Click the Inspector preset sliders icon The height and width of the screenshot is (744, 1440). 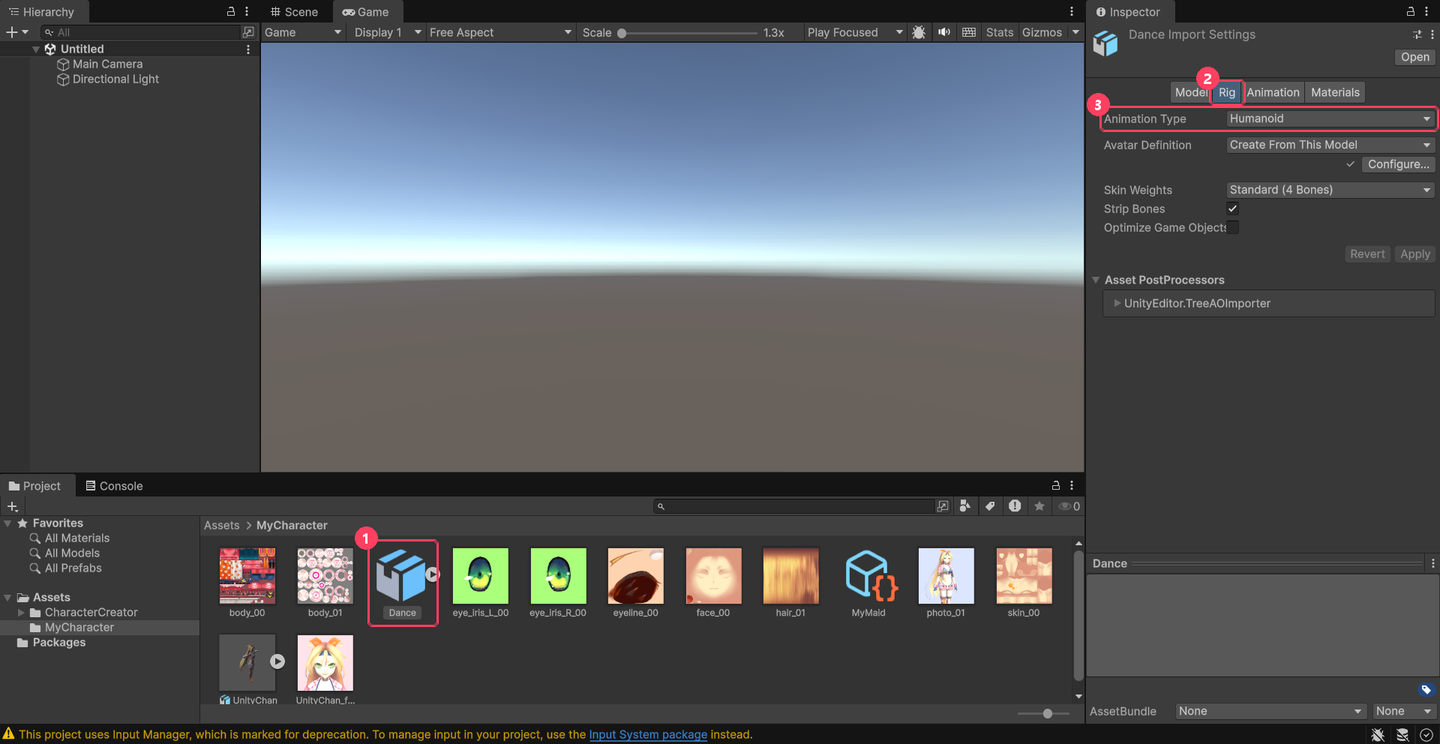pos(1417,35)
